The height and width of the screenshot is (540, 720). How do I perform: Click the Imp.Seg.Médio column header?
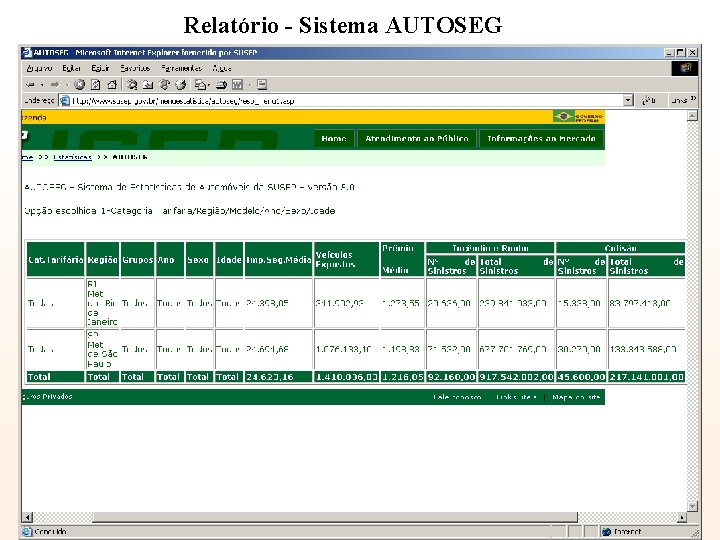278,259
